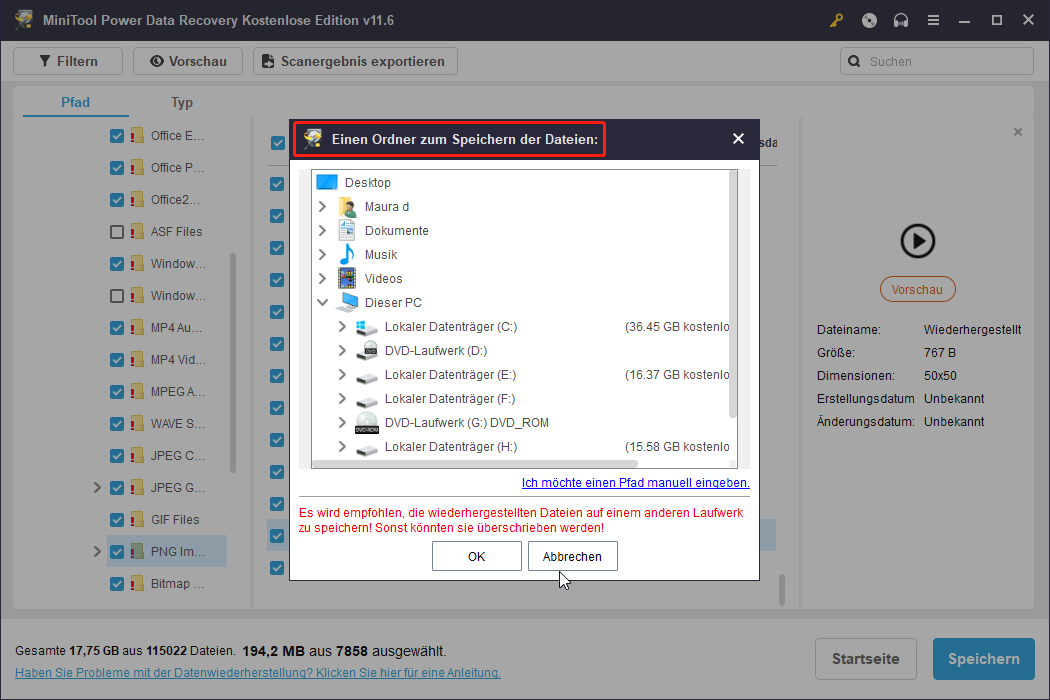Viewport: 1050px width, 700px height.
Task: Select DVD-Laufwerk (G:) DVD_ROM entry
Action: [467, 423]
